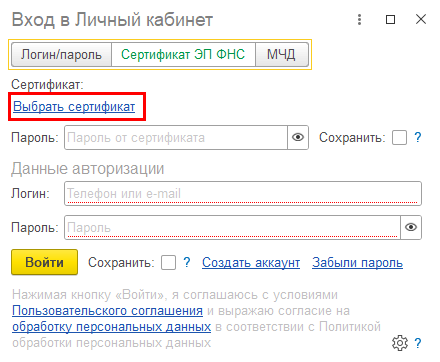Switch to Логин/пароль tab

[61, 54]
